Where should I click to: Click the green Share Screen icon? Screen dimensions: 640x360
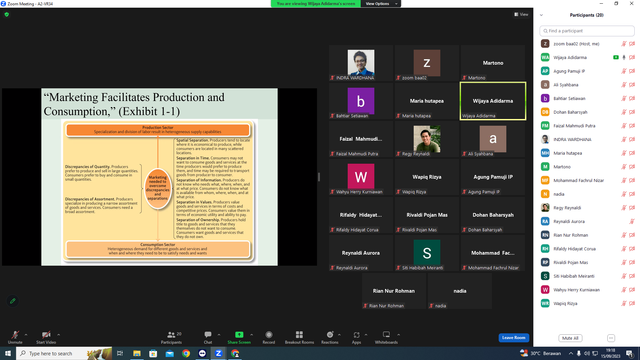coord(239,335)
